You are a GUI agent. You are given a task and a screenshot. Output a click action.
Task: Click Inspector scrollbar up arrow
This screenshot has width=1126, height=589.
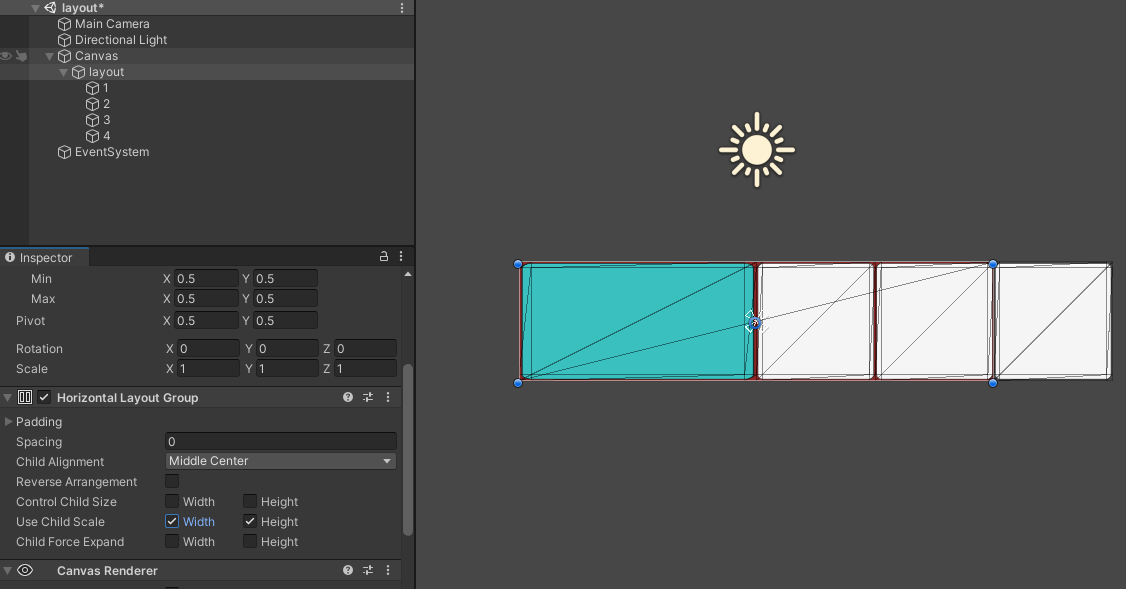(408, 274)
